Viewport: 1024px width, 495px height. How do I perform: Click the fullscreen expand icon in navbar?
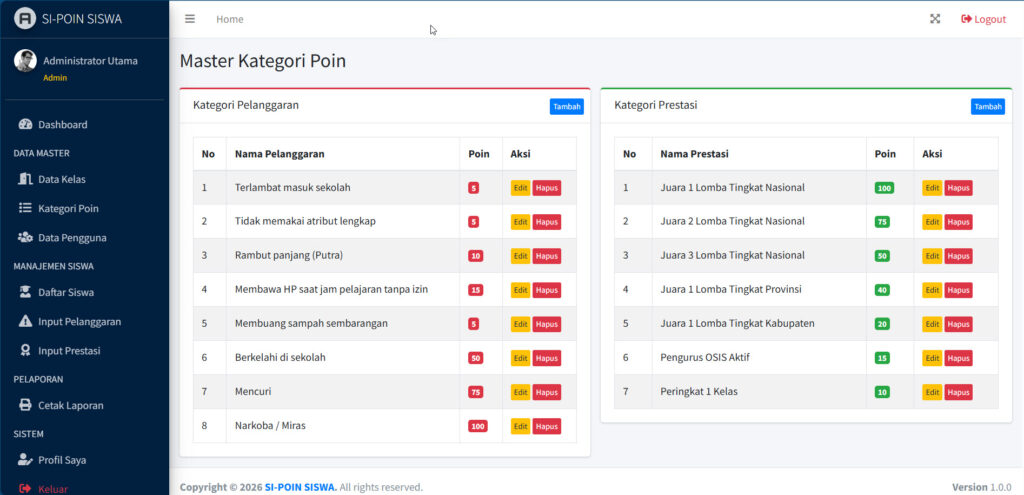tap(935, 19)
